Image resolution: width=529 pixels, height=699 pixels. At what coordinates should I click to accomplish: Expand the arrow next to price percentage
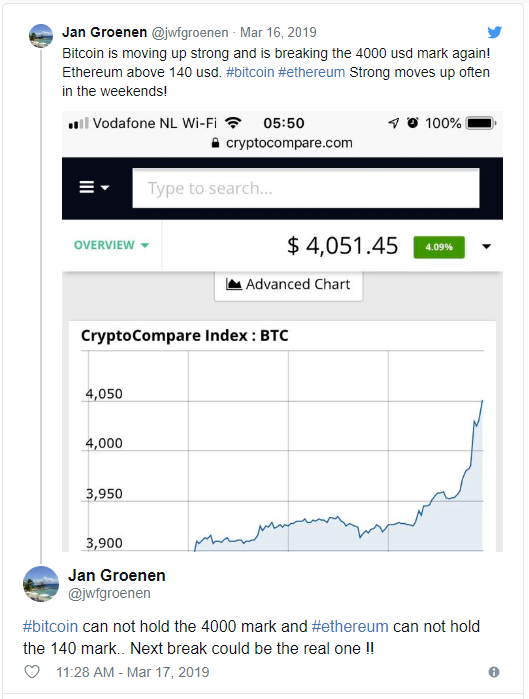[x=487, y=246]
